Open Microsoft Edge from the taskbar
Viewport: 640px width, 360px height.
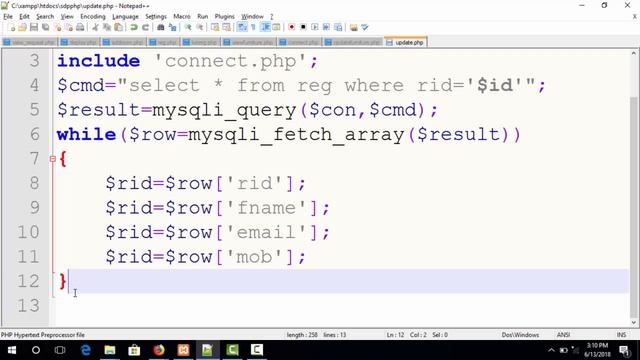point(85,350)
